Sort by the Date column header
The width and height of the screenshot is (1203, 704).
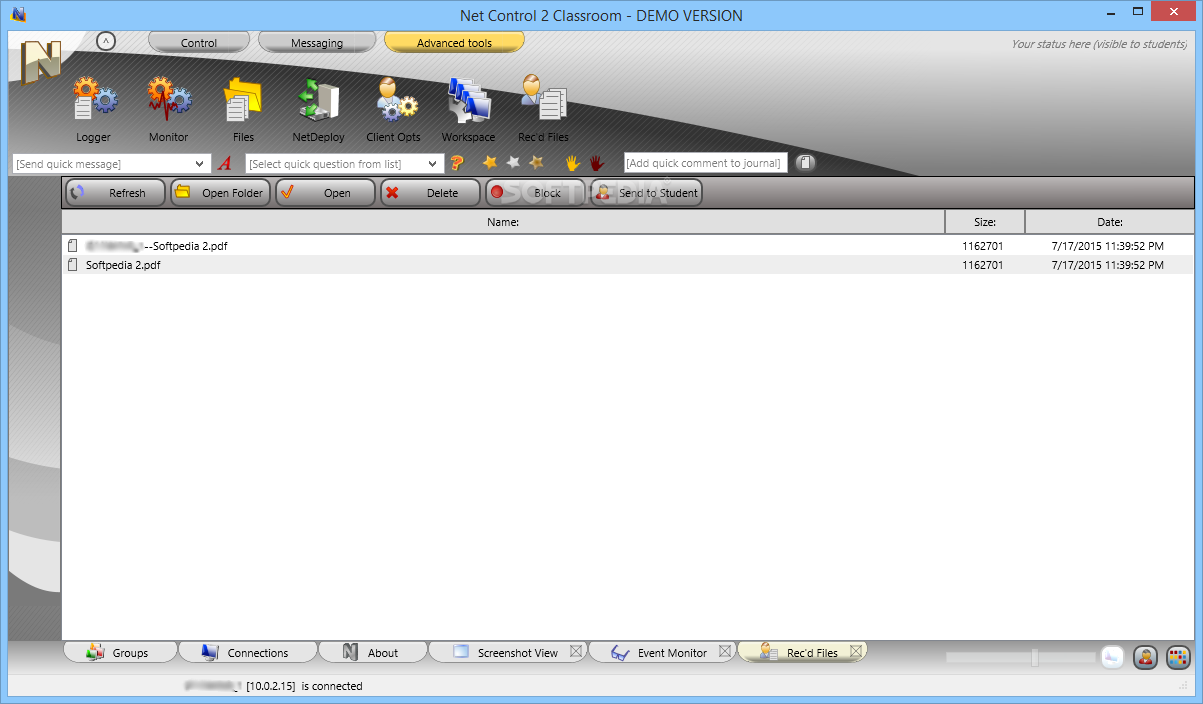pyautogui.click(x=1110, y=222)
